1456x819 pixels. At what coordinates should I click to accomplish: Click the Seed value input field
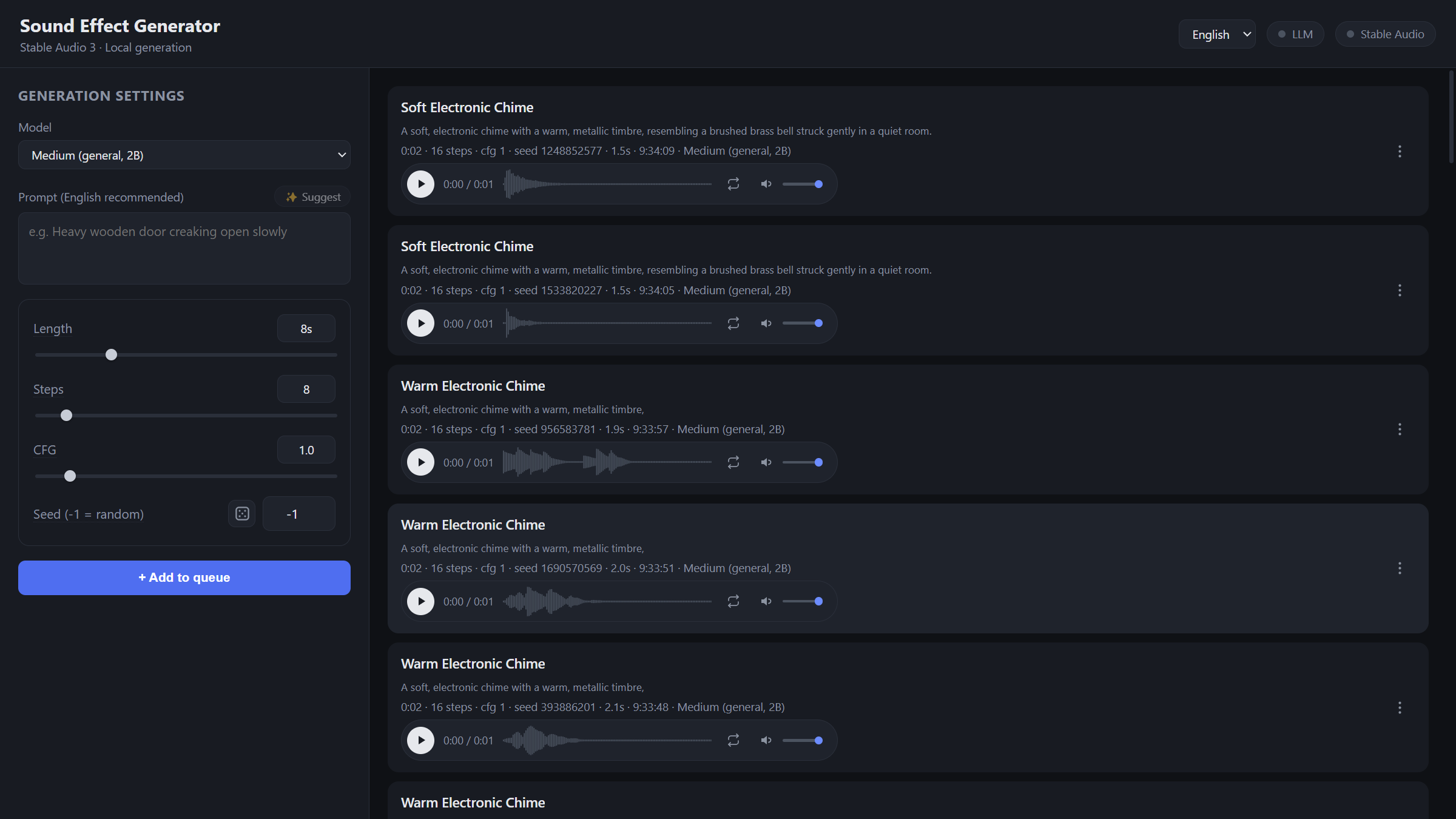299,514
